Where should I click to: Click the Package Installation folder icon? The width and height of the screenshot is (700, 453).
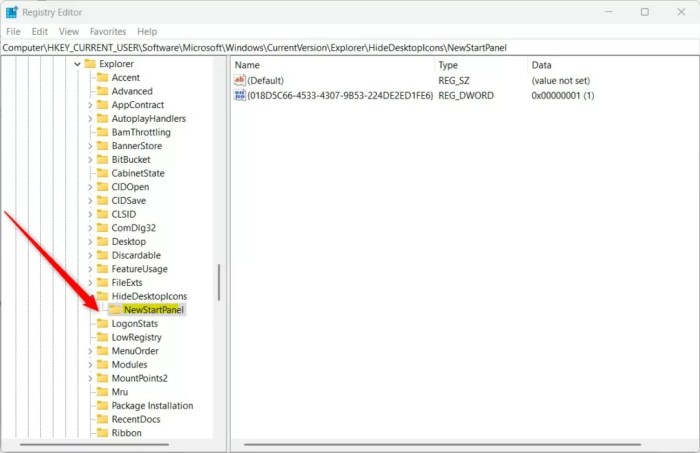[103, 406]
